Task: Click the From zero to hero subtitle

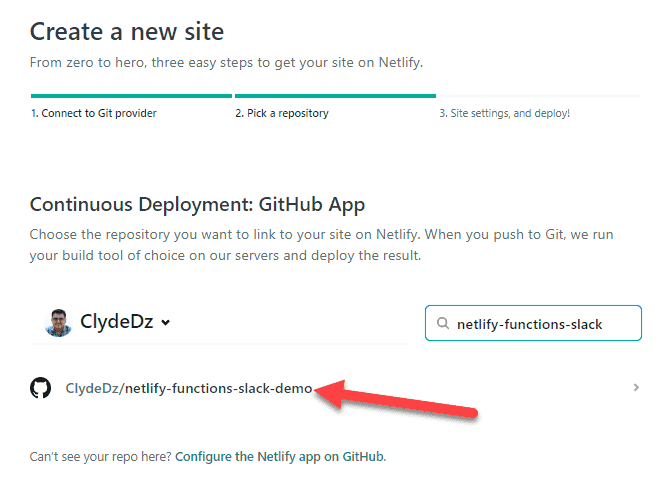Action: [226, 63]
